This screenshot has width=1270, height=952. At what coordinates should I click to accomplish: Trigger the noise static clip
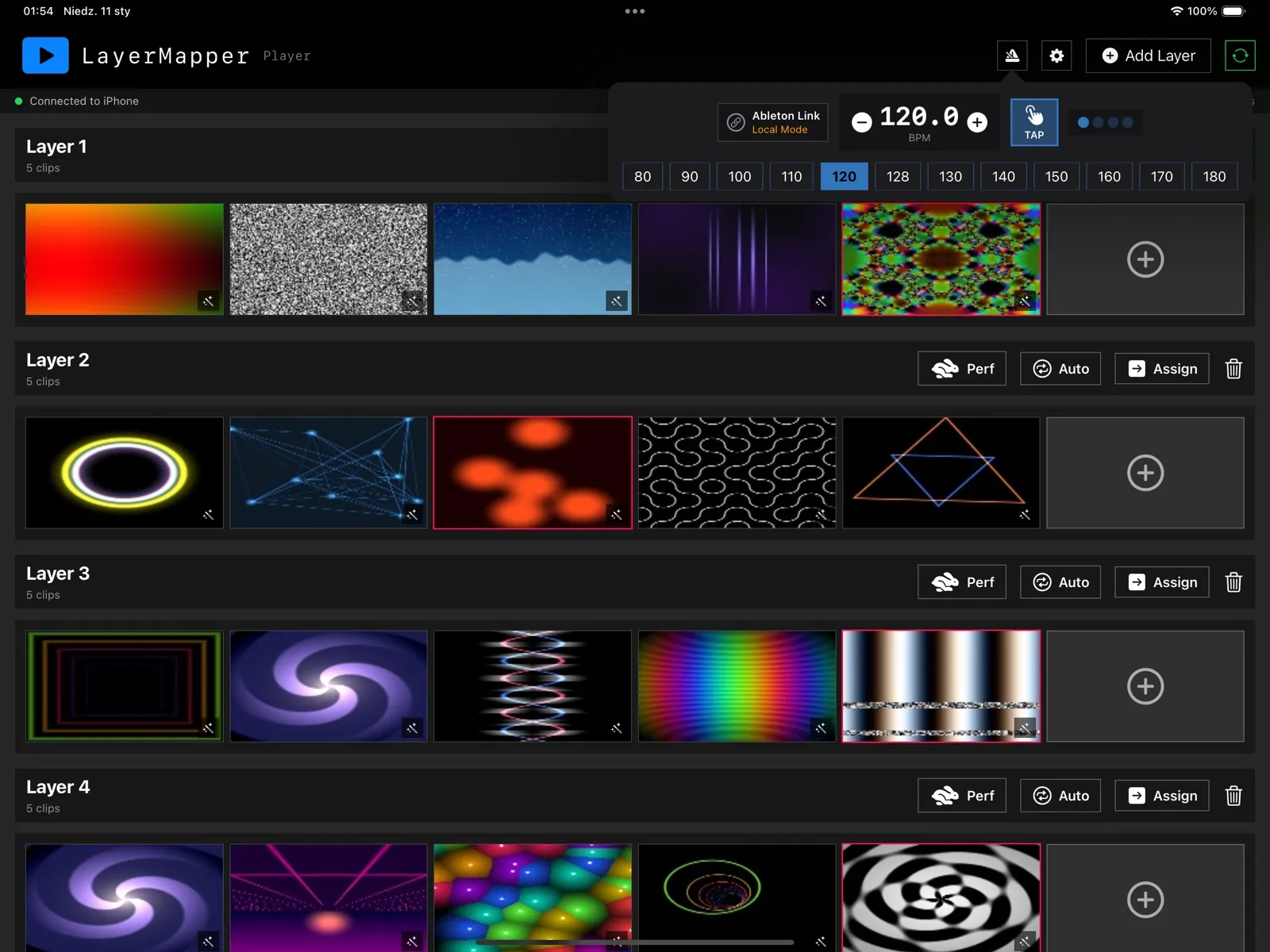[x=329, y=259]
